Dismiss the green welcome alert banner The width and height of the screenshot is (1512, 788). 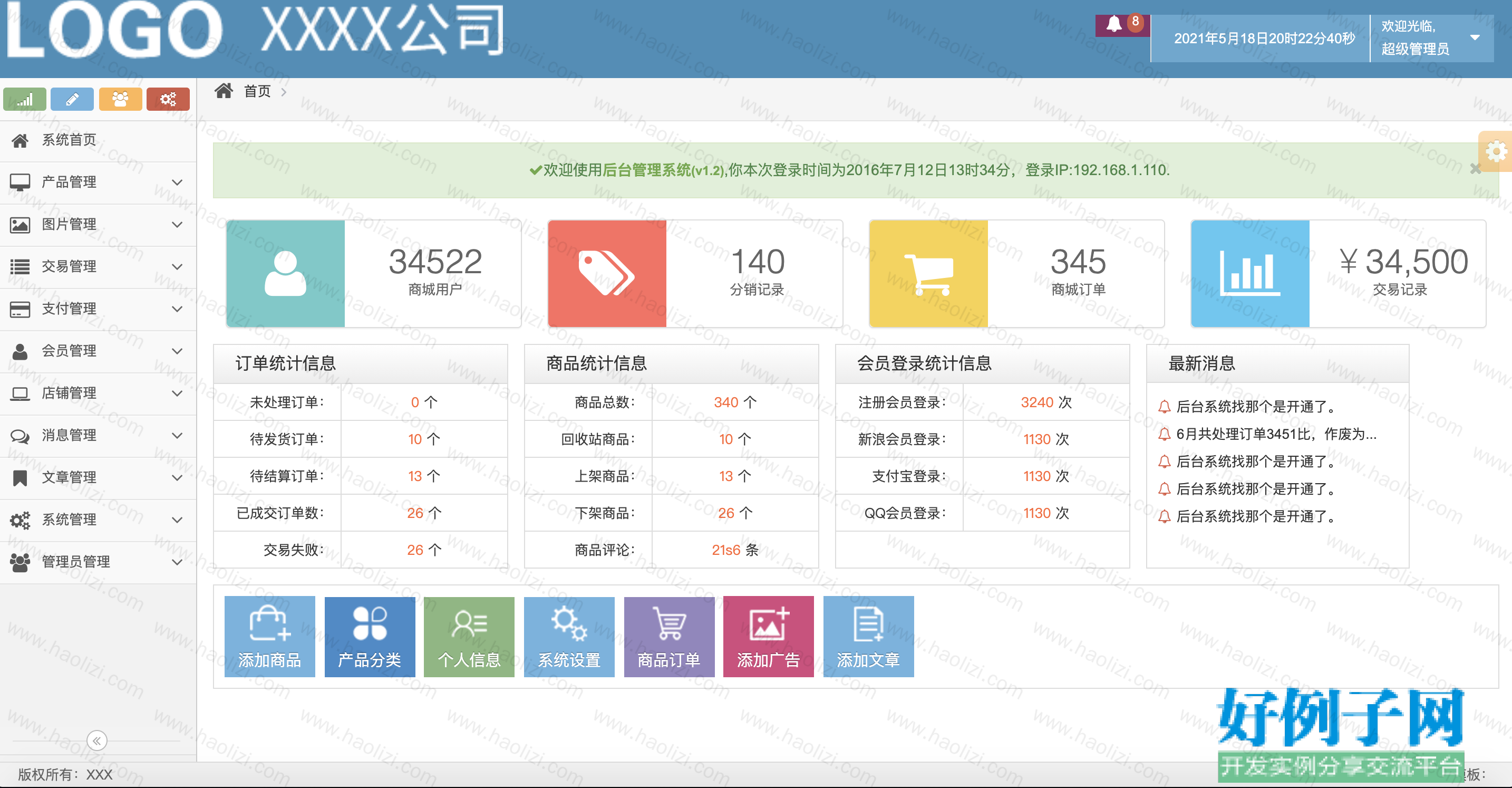pos(1475,169)
